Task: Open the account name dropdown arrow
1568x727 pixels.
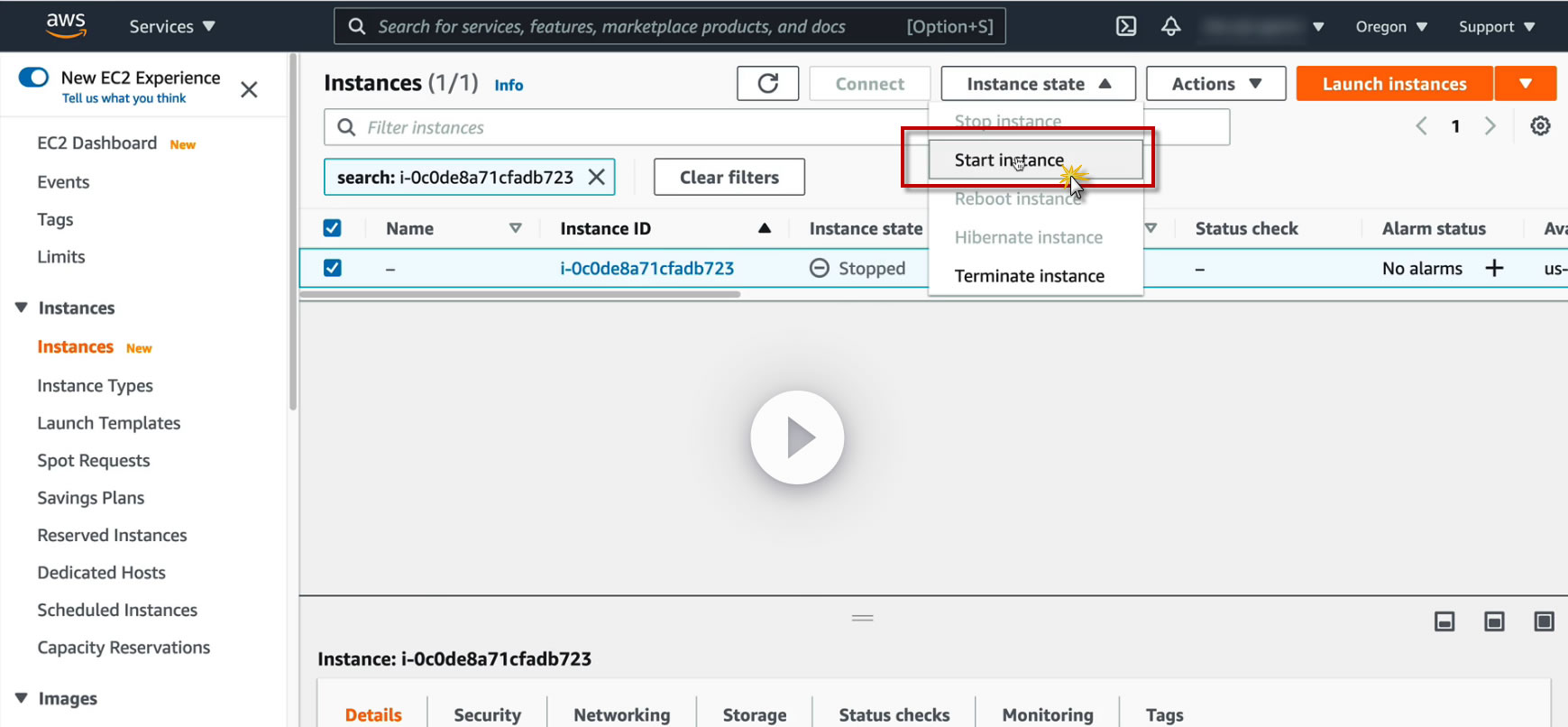Action: click(x=1318, y=27)
